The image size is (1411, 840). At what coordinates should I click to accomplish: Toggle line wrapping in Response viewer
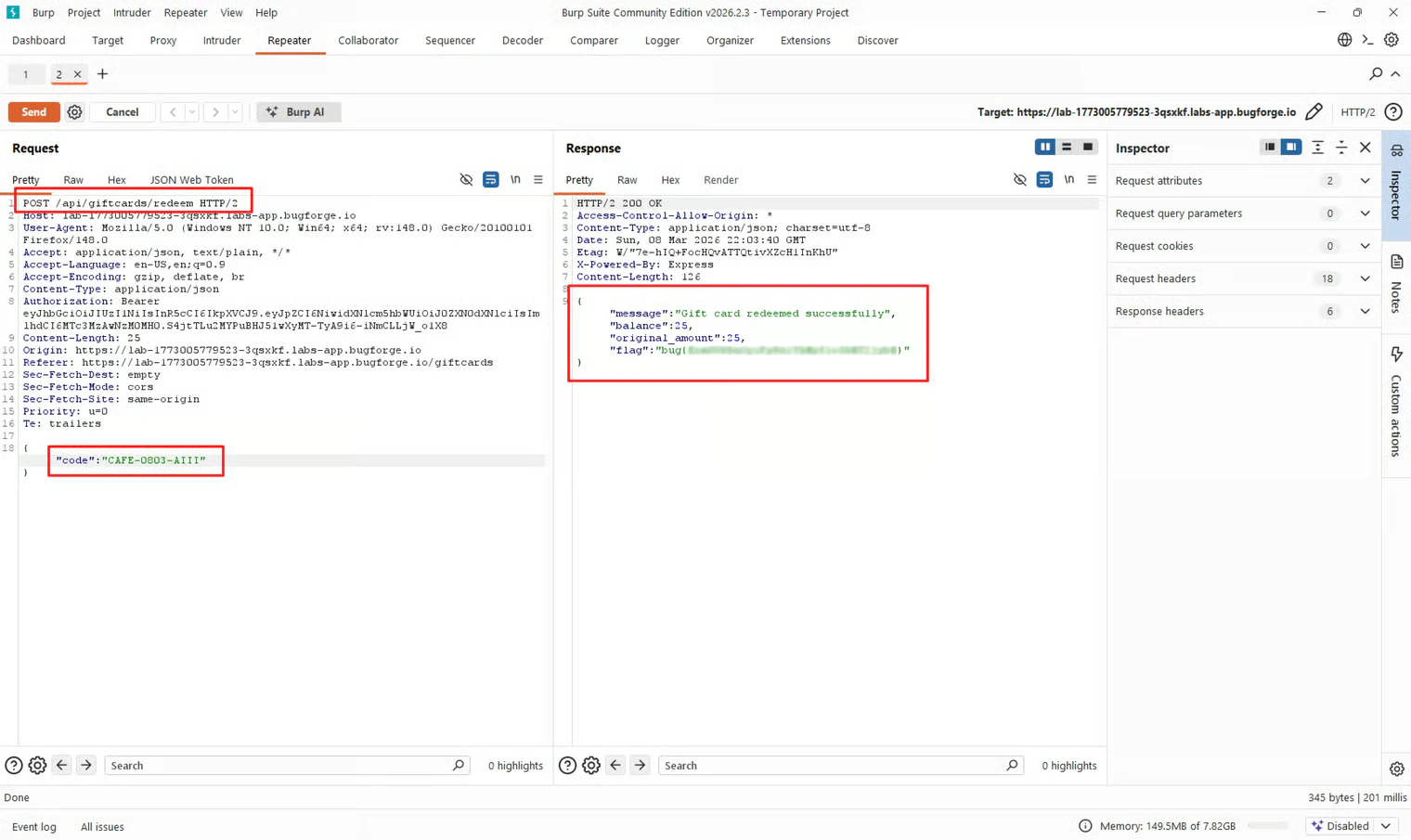[x=1044, y=180]
